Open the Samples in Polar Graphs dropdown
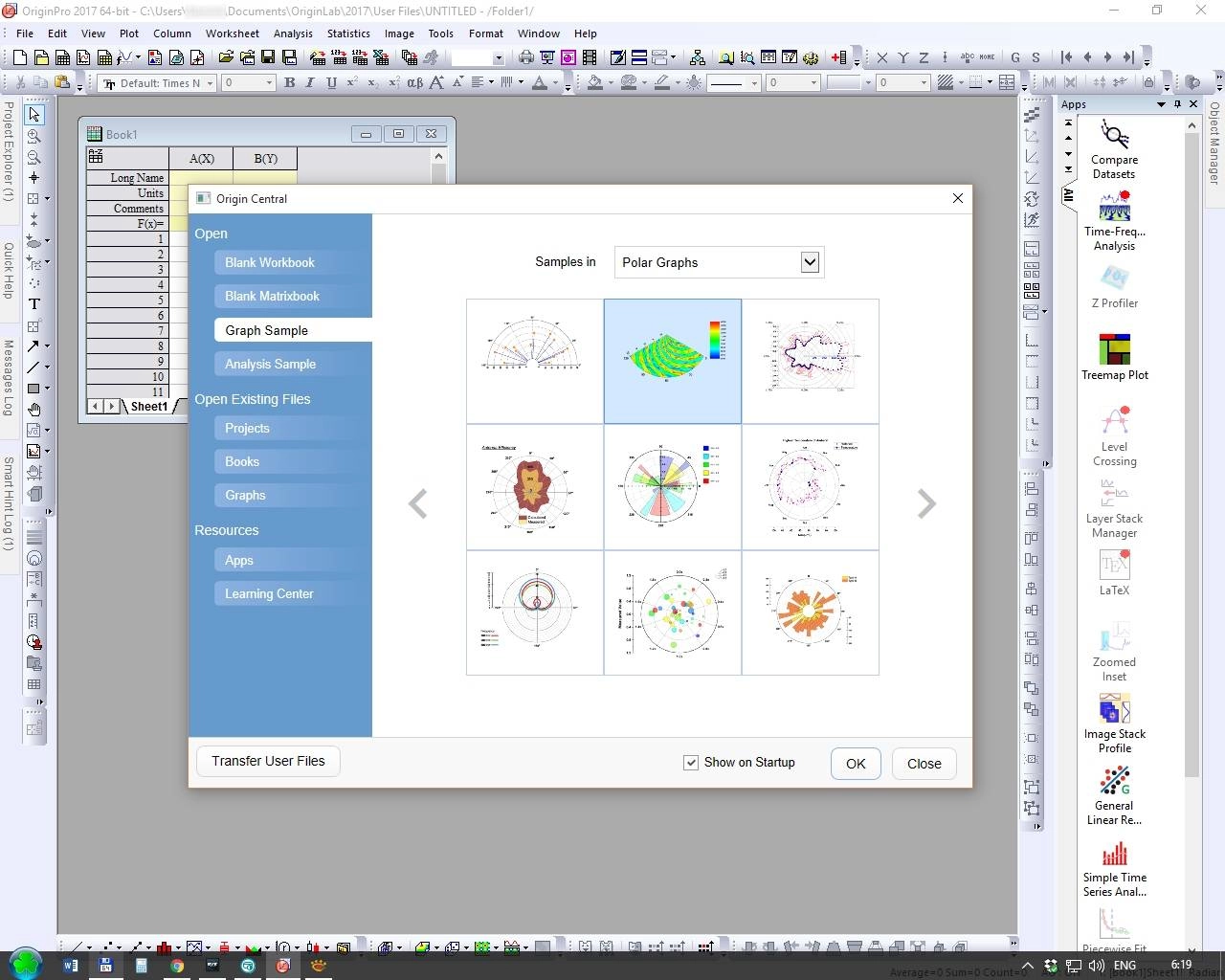This screenshot has height=980, width=1225. (810, 262)
